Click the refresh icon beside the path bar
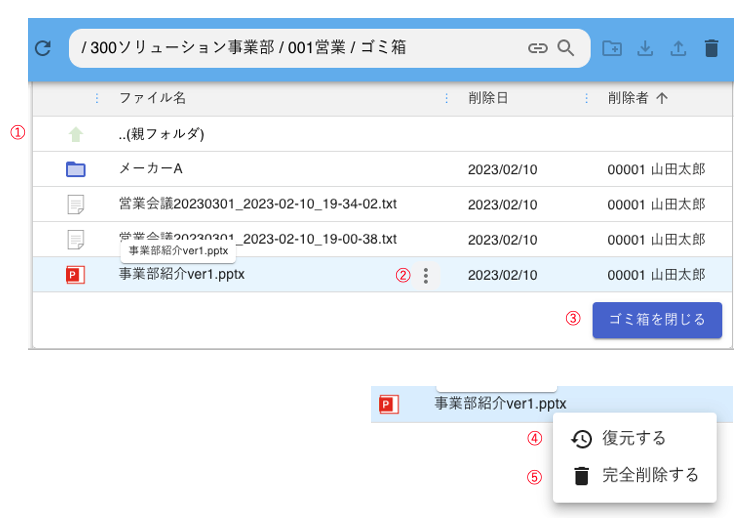749x522 pixels. click(x=42, y=48)
